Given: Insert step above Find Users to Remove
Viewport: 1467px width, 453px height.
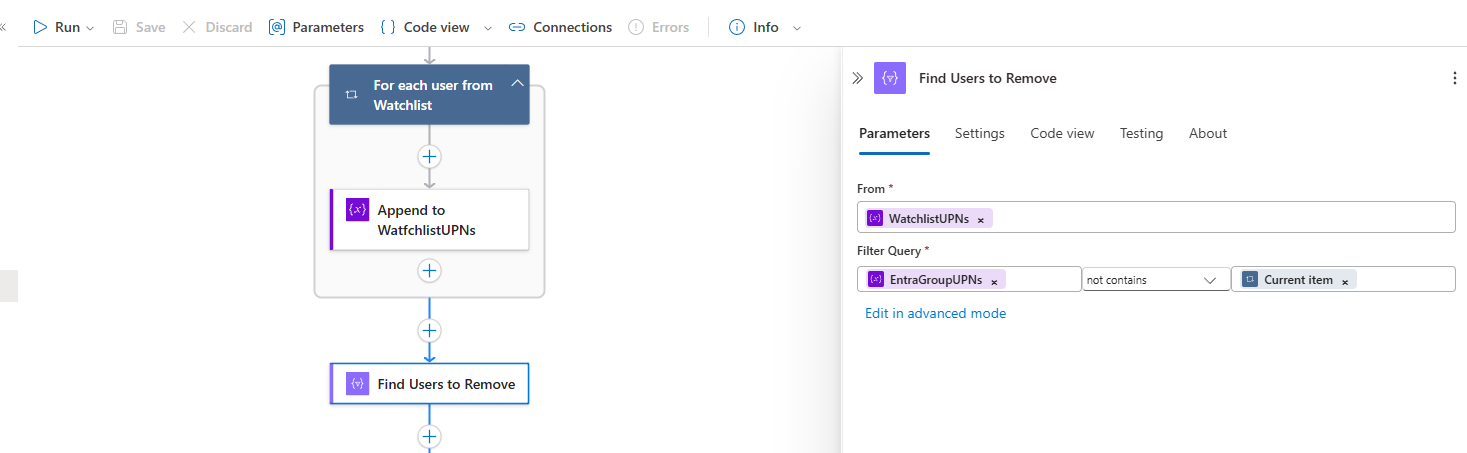Looking at the screenshot, I should (x=430, y=331).
